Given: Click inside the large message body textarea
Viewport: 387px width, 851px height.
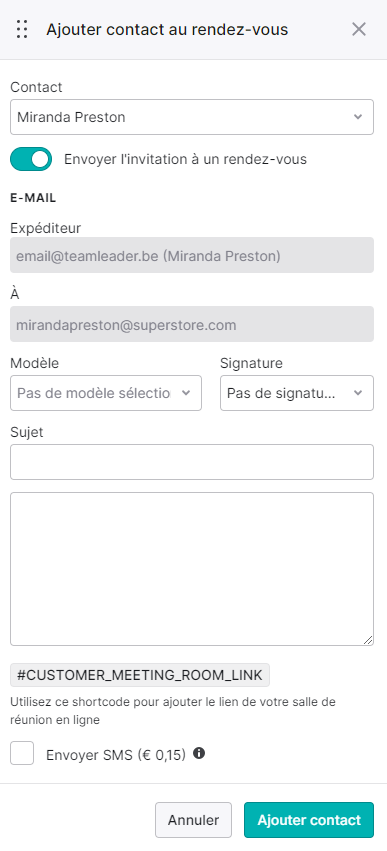Looking at the screenshot, I should point(192,569).
